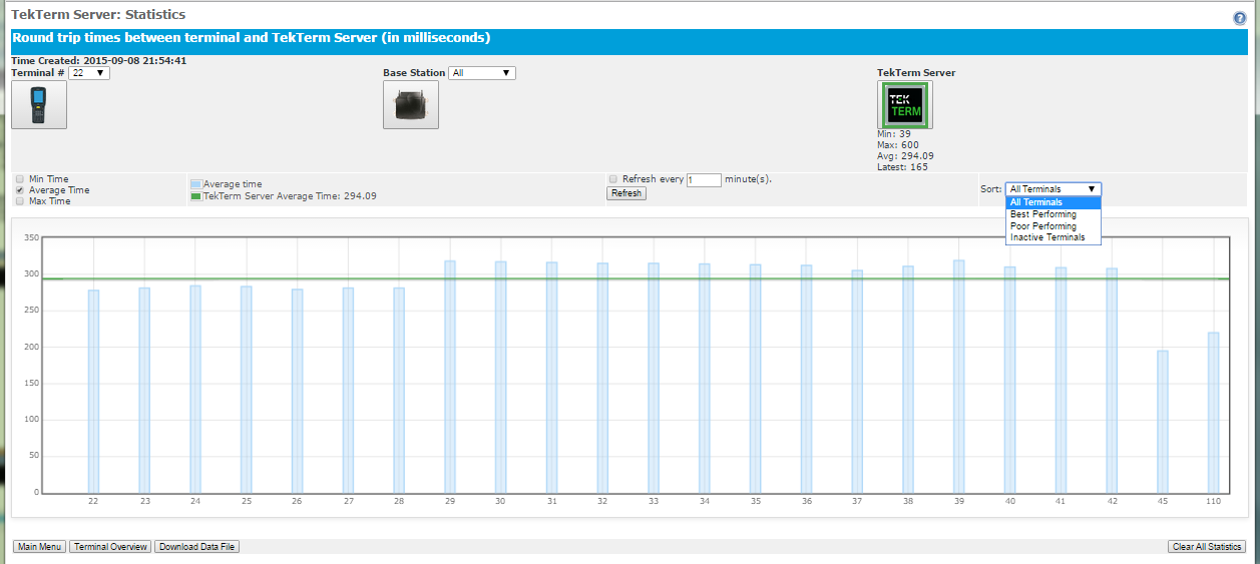
Task: Click the TekTerm Server logo icon
Action: [905, 104]
